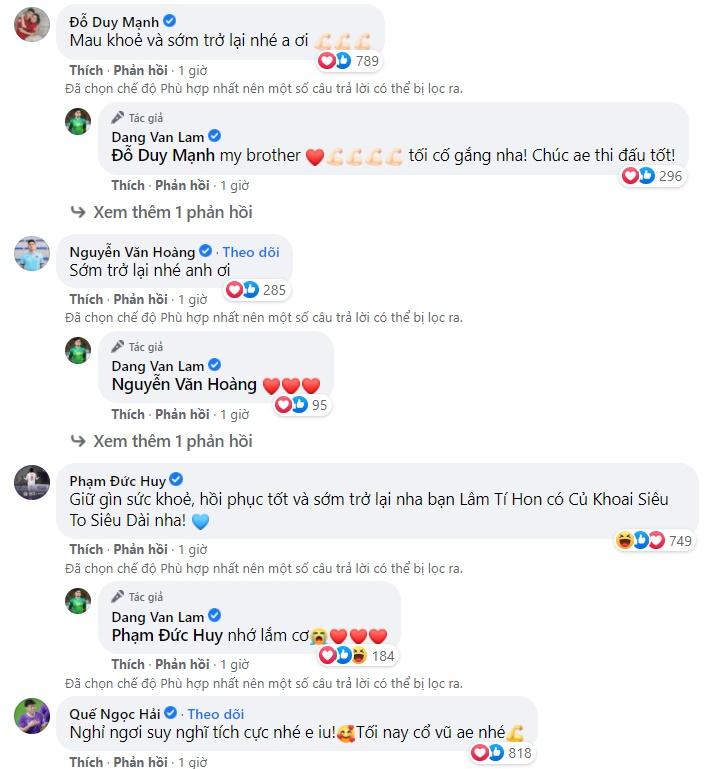Like Đỗ Duy Mạnh's comment with Thích

pos(86,71)
